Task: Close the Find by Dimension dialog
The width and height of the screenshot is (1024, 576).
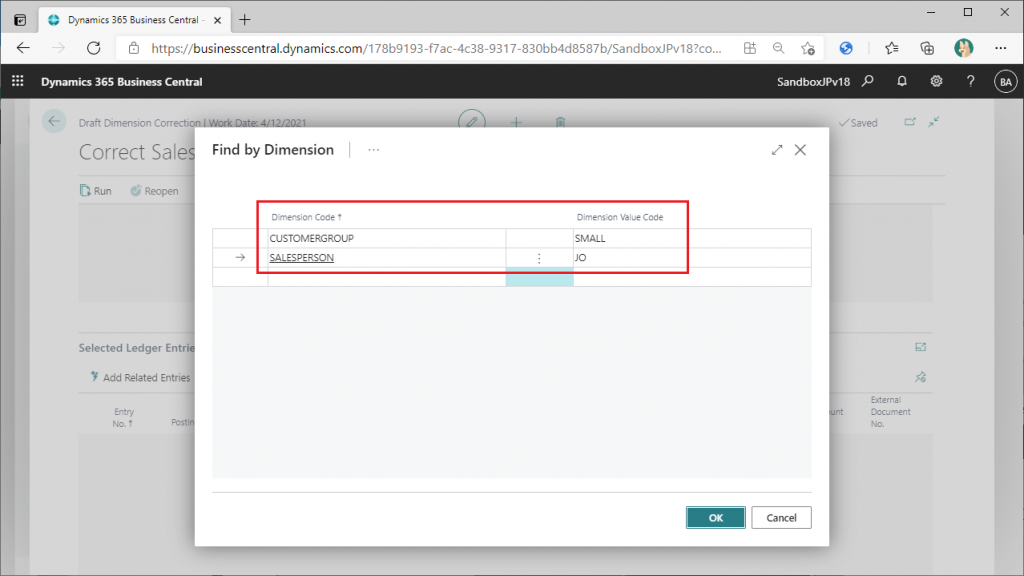Action: (x=800, y=150)
